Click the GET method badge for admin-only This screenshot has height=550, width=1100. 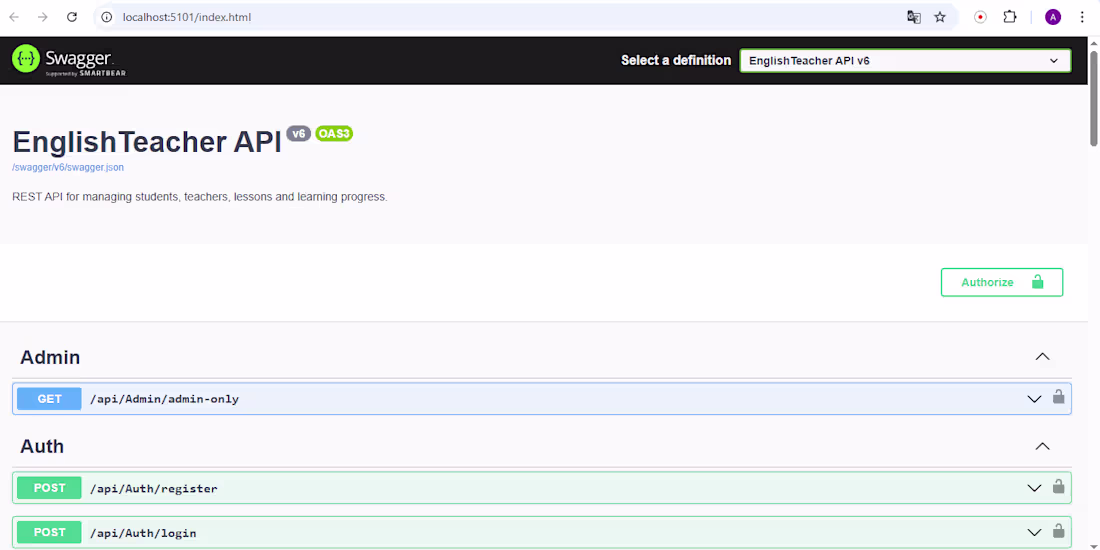[x=49, y=399]
